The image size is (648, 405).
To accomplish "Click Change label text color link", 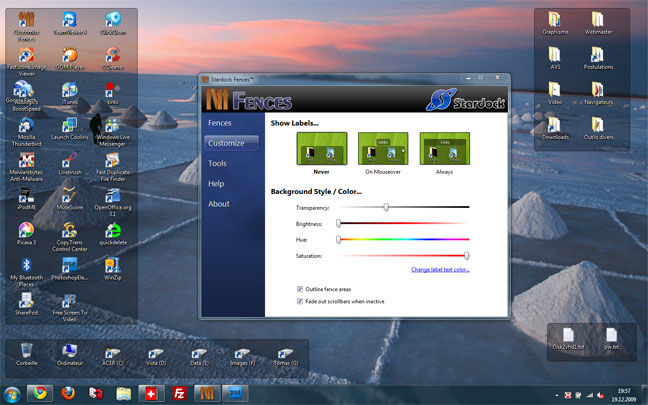I will (440, 269).
